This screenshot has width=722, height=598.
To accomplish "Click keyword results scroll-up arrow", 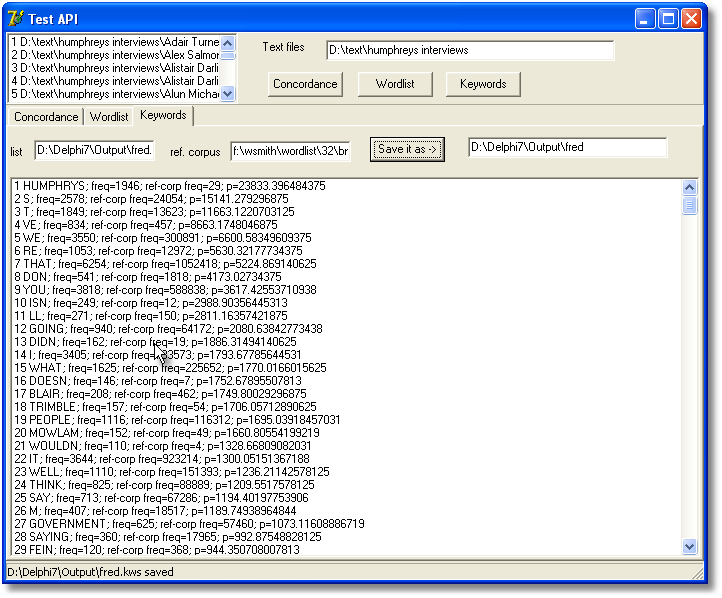I will [689, 187].
